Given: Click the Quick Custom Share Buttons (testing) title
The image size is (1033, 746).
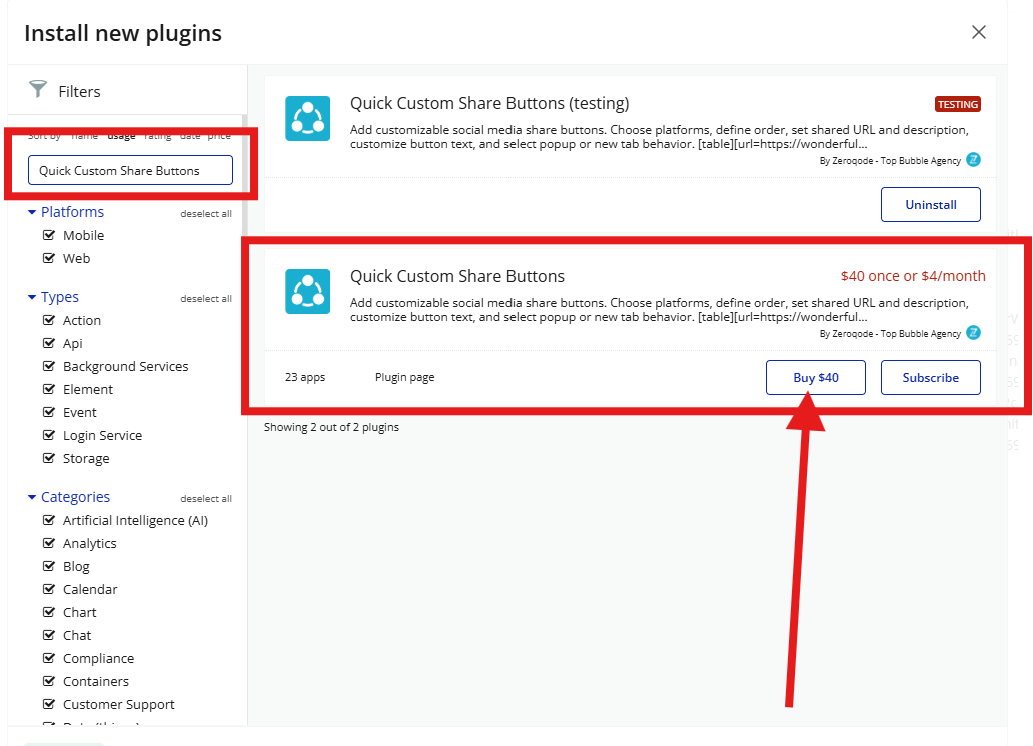Looking at the screenshot, I should [489, 103].
